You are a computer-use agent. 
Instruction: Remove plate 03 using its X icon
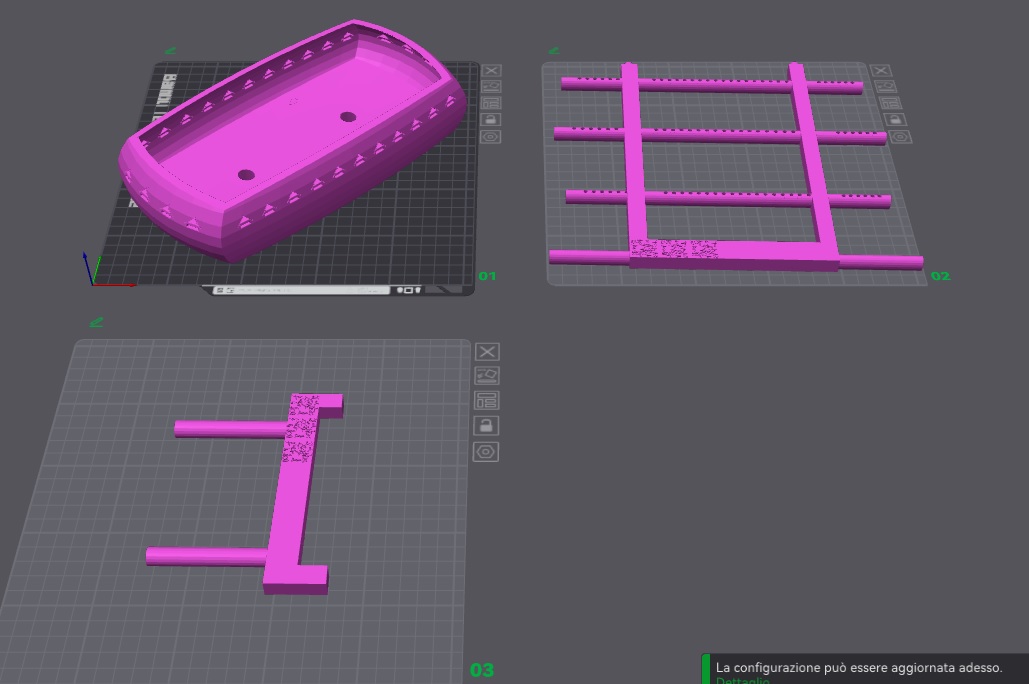[487, 352]
